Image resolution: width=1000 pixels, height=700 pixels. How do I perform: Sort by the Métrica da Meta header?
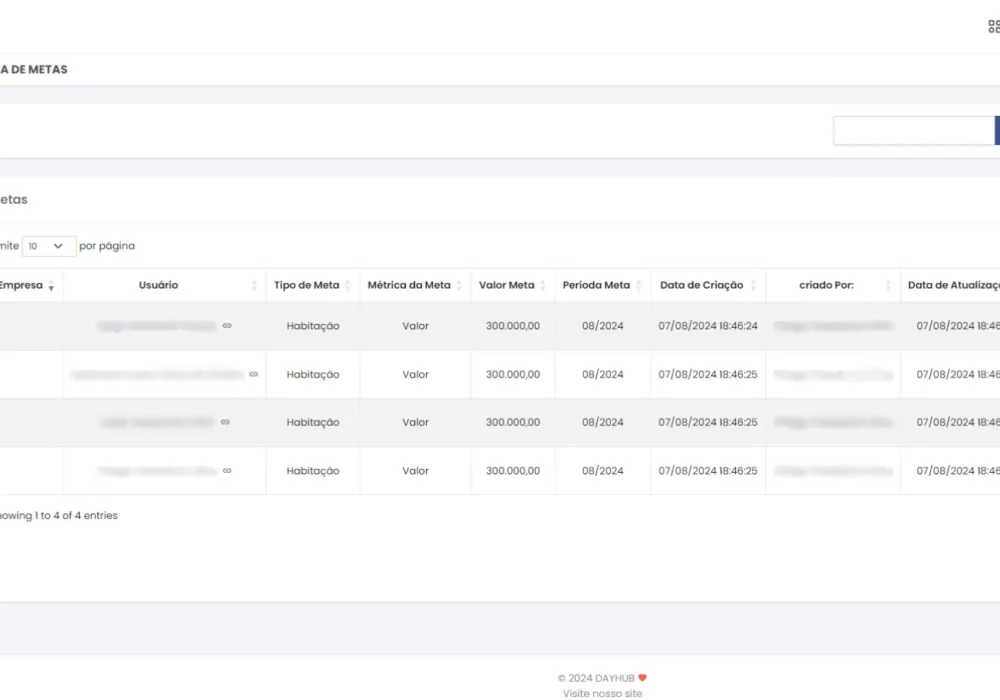click(409, 285)
